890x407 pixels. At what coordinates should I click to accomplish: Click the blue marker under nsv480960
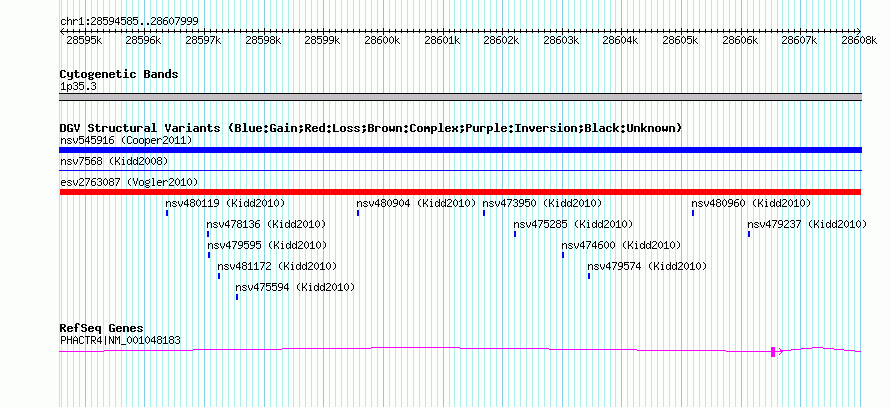tap(693, 213)
